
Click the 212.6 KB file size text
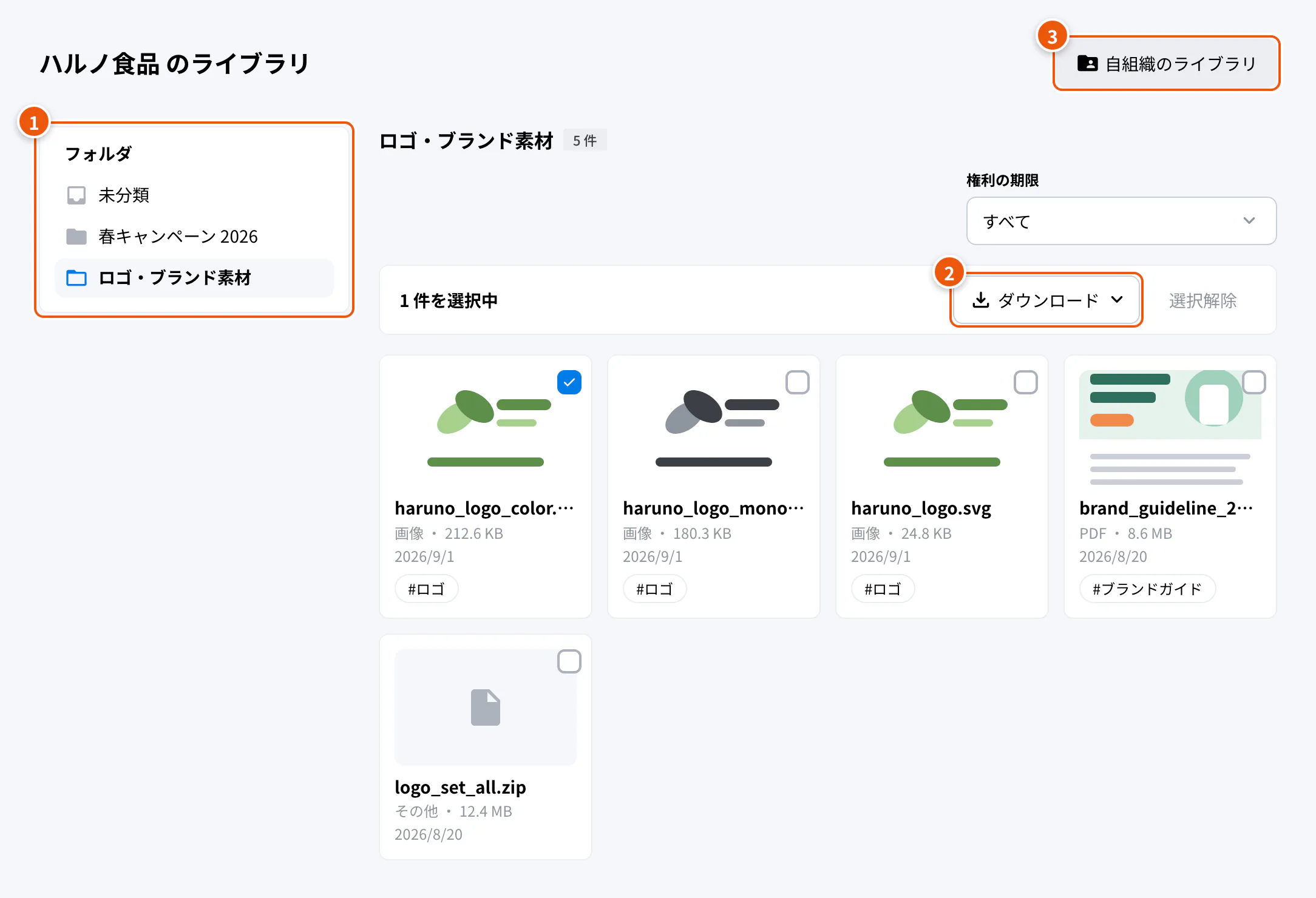[474, 533]
